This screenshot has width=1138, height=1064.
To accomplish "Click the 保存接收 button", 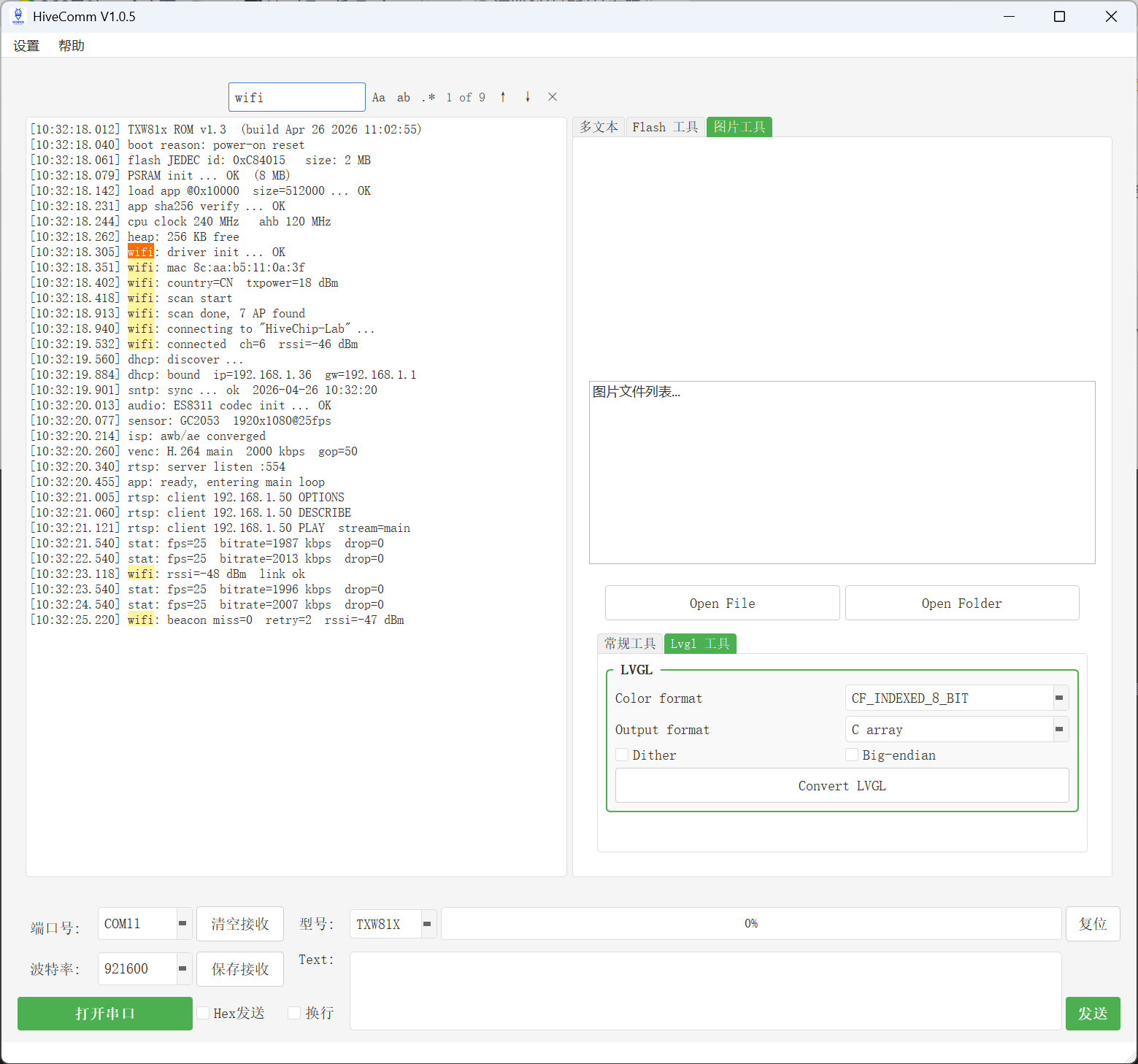I will 240,969.
